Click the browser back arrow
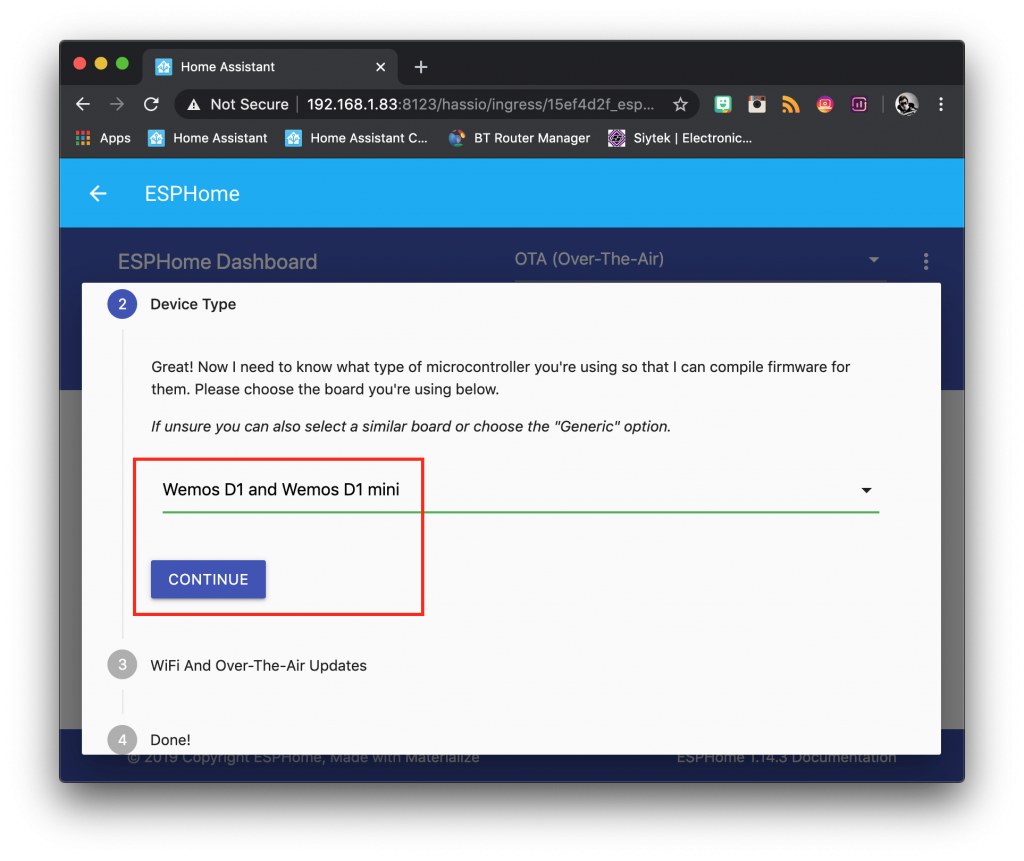 tap(83, 105)
